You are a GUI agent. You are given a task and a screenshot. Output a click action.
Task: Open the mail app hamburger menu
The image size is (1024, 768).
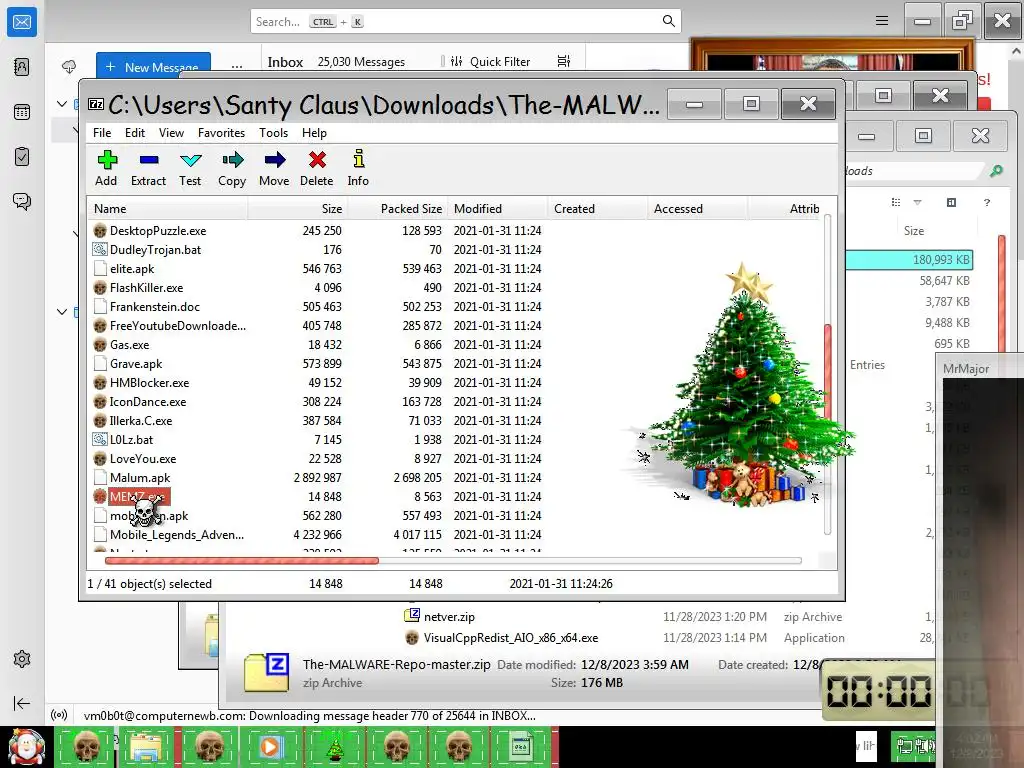tap(882, 21)
